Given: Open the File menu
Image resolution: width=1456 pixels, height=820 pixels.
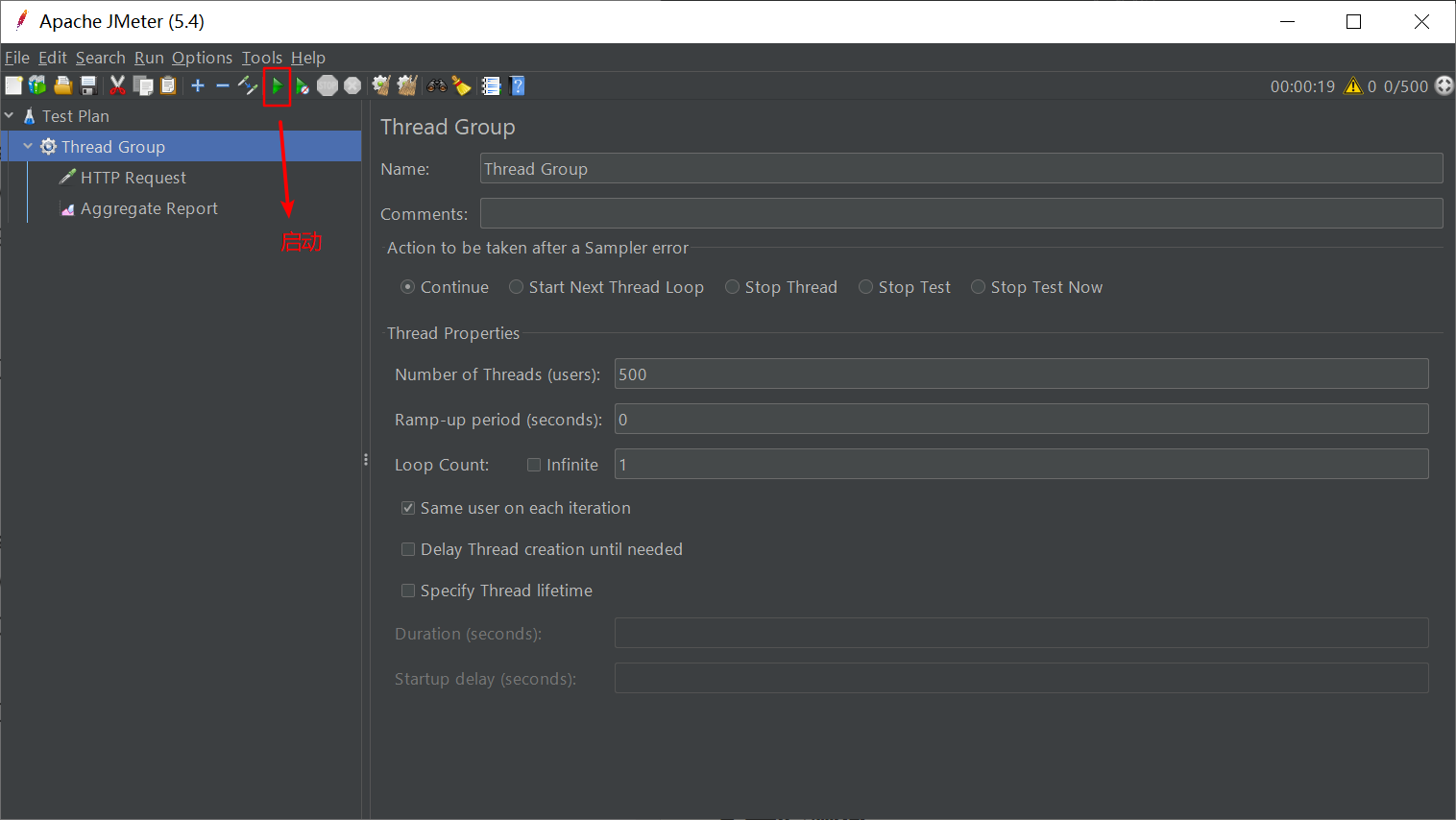Looking at the screenshot, I should (17, 58).
